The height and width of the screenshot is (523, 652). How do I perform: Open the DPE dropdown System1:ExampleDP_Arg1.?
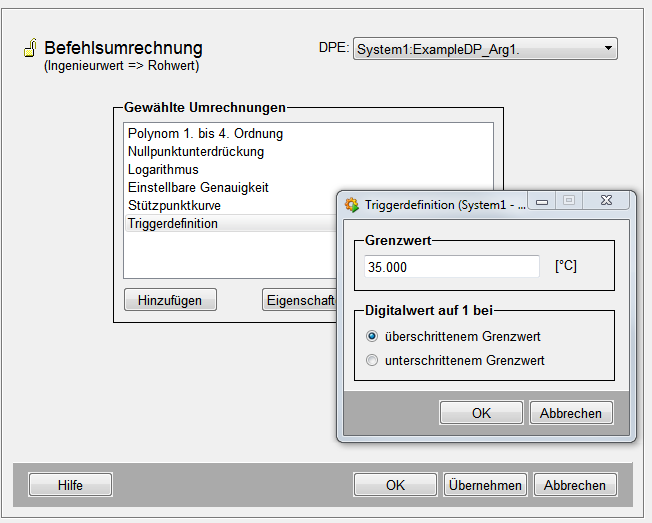[x=485, y=49]
